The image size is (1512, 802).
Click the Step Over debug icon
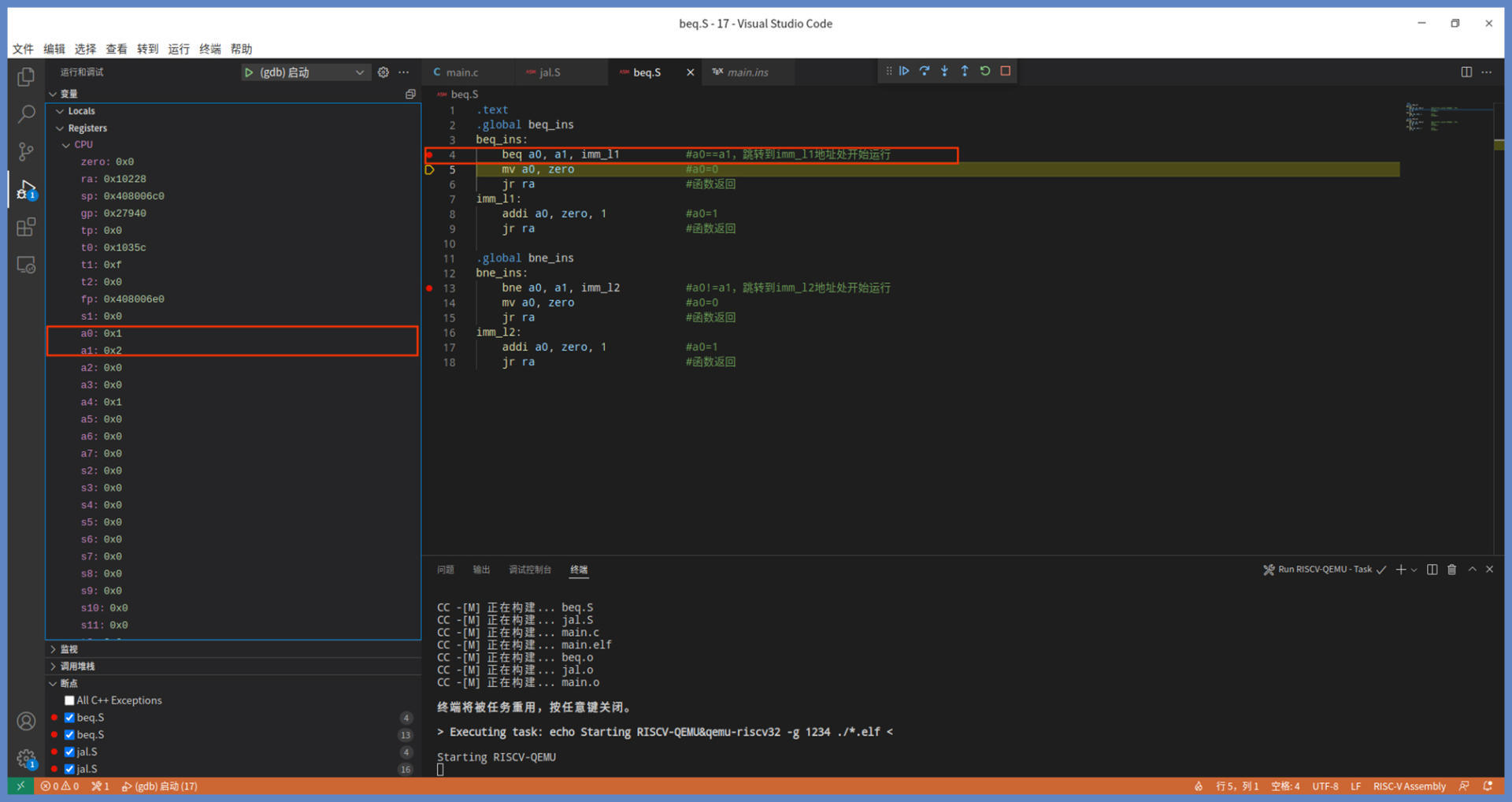pos(925,71)
